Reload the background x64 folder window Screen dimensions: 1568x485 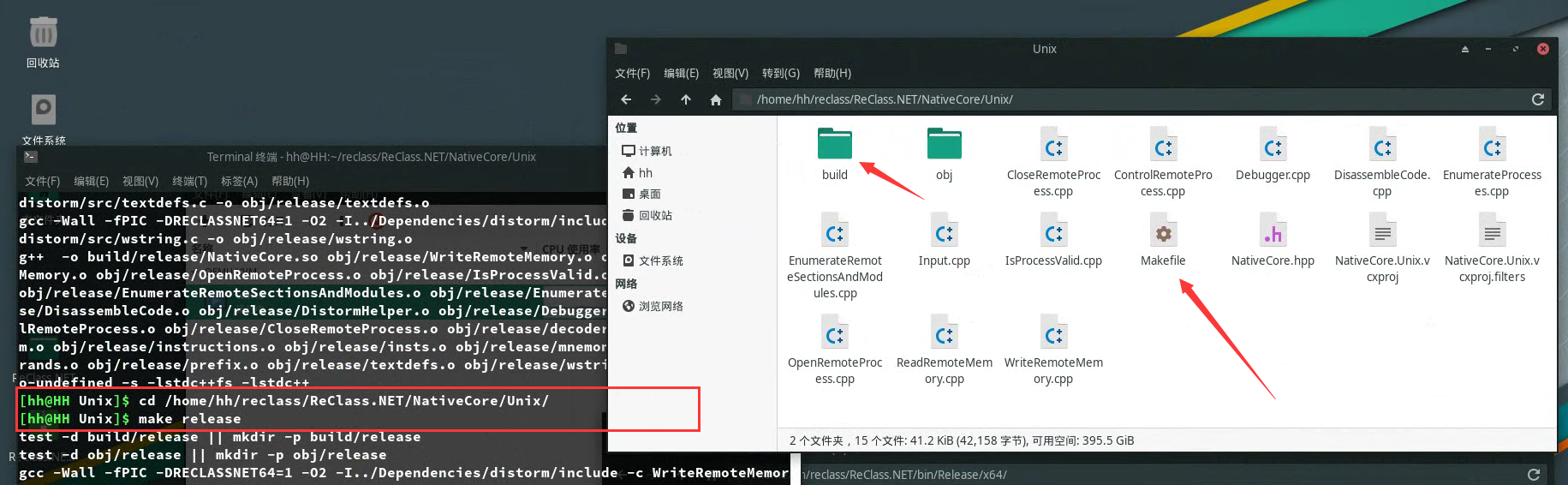pyautogui.click(x=1534, y=475)
